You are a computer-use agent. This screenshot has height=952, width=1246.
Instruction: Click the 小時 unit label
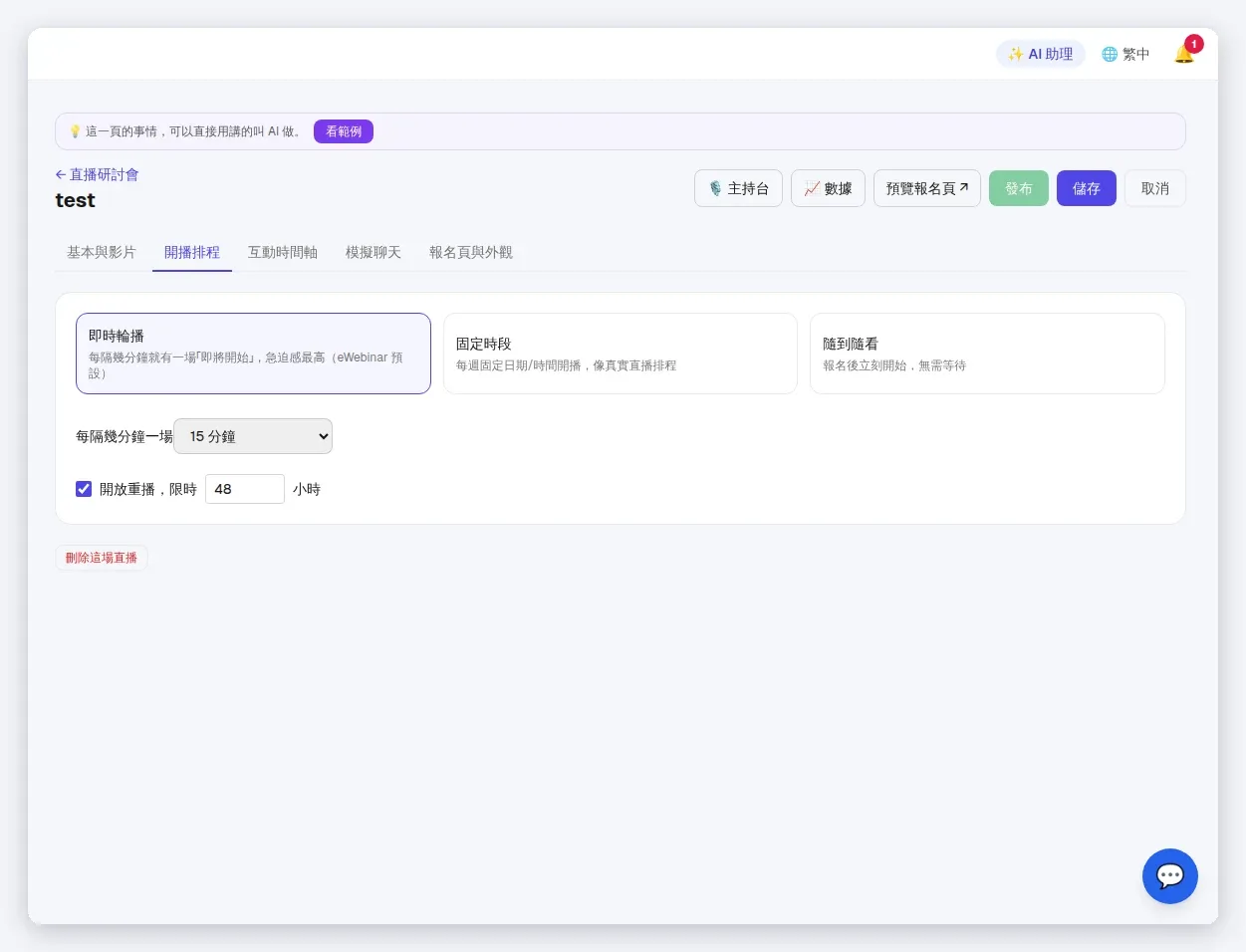307,489
